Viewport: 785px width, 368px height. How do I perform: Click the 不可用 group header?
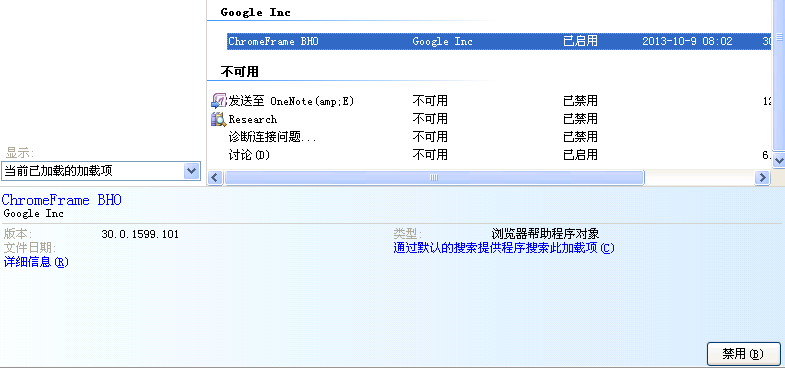click(239, 72)
